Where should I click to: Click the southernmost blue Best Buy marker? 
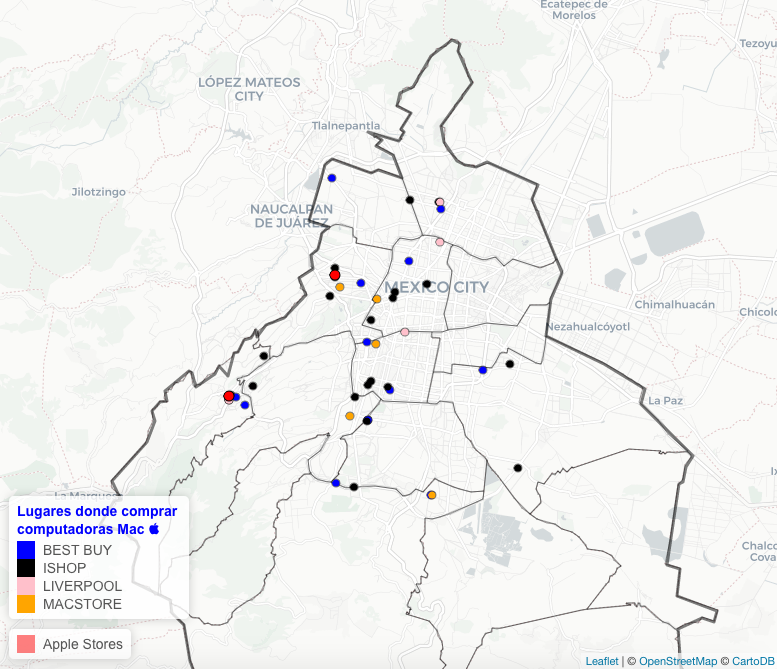336,482
